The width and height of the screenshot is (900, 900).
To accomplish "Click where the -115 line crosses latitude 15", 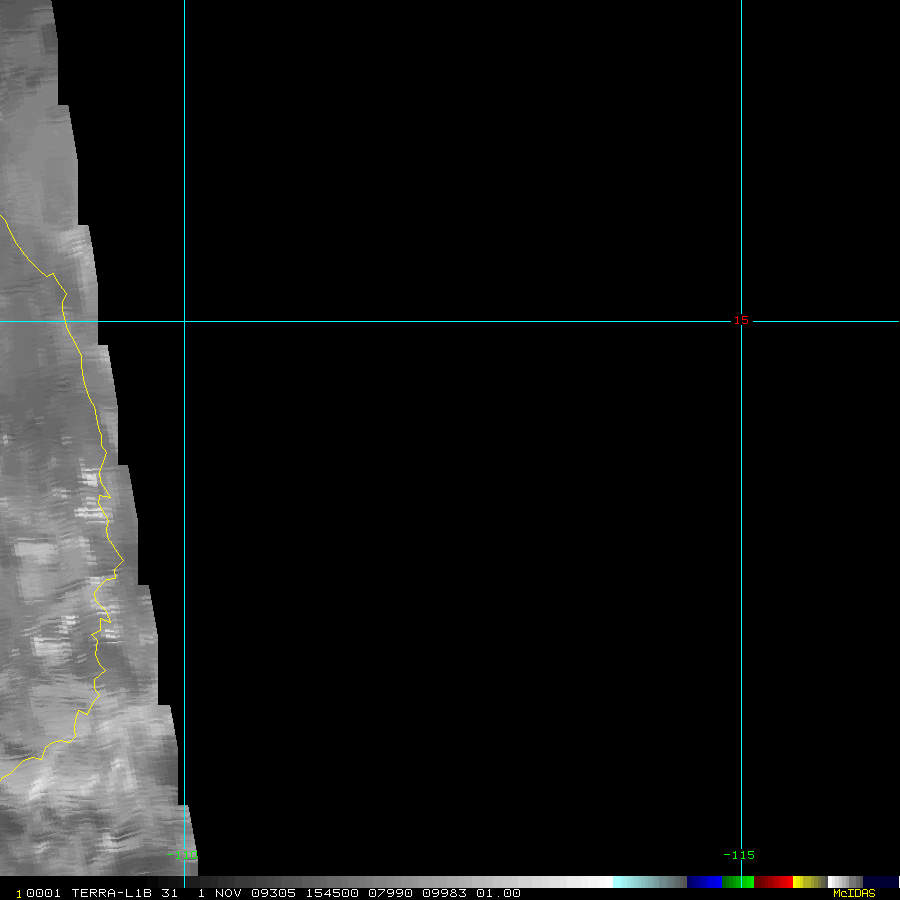I will pos(741,321).
